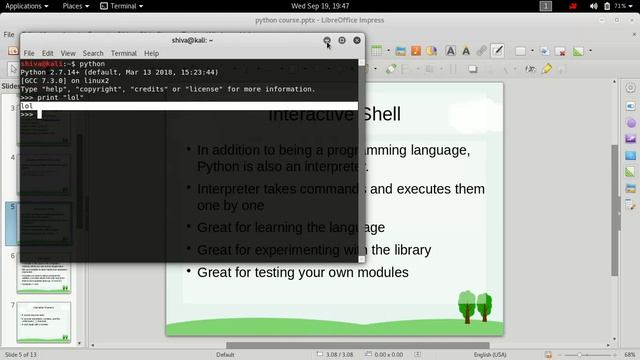The height and width of the screenshot is (360, 640).
Task: Click the 68% zoom level value
Action: click(x=629, y=355)
